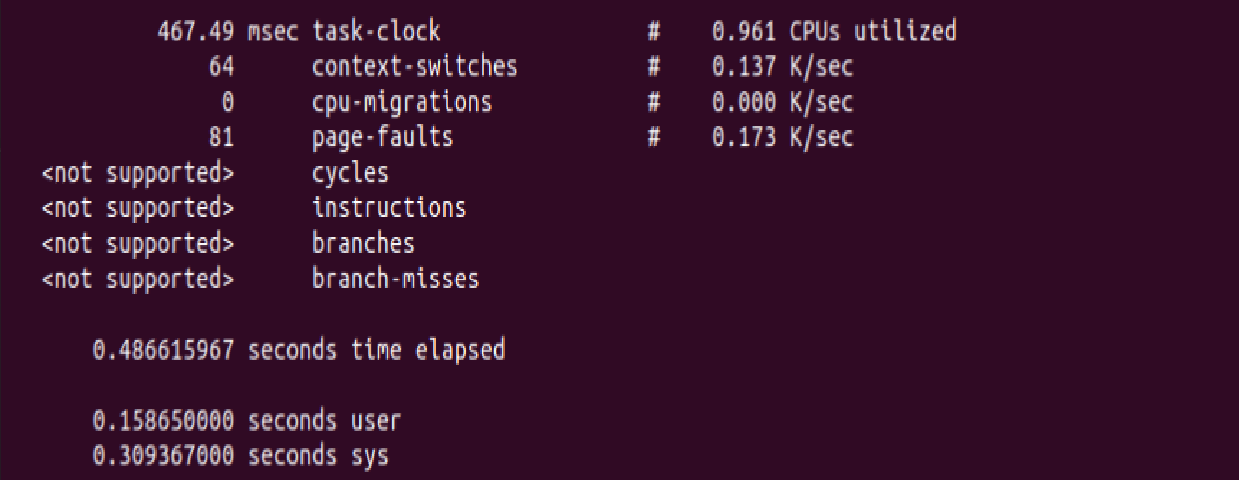The width and height of the screenshot is (1240, 481).
Task: Click the not supported text beside cycles
Action: [138, 173]
